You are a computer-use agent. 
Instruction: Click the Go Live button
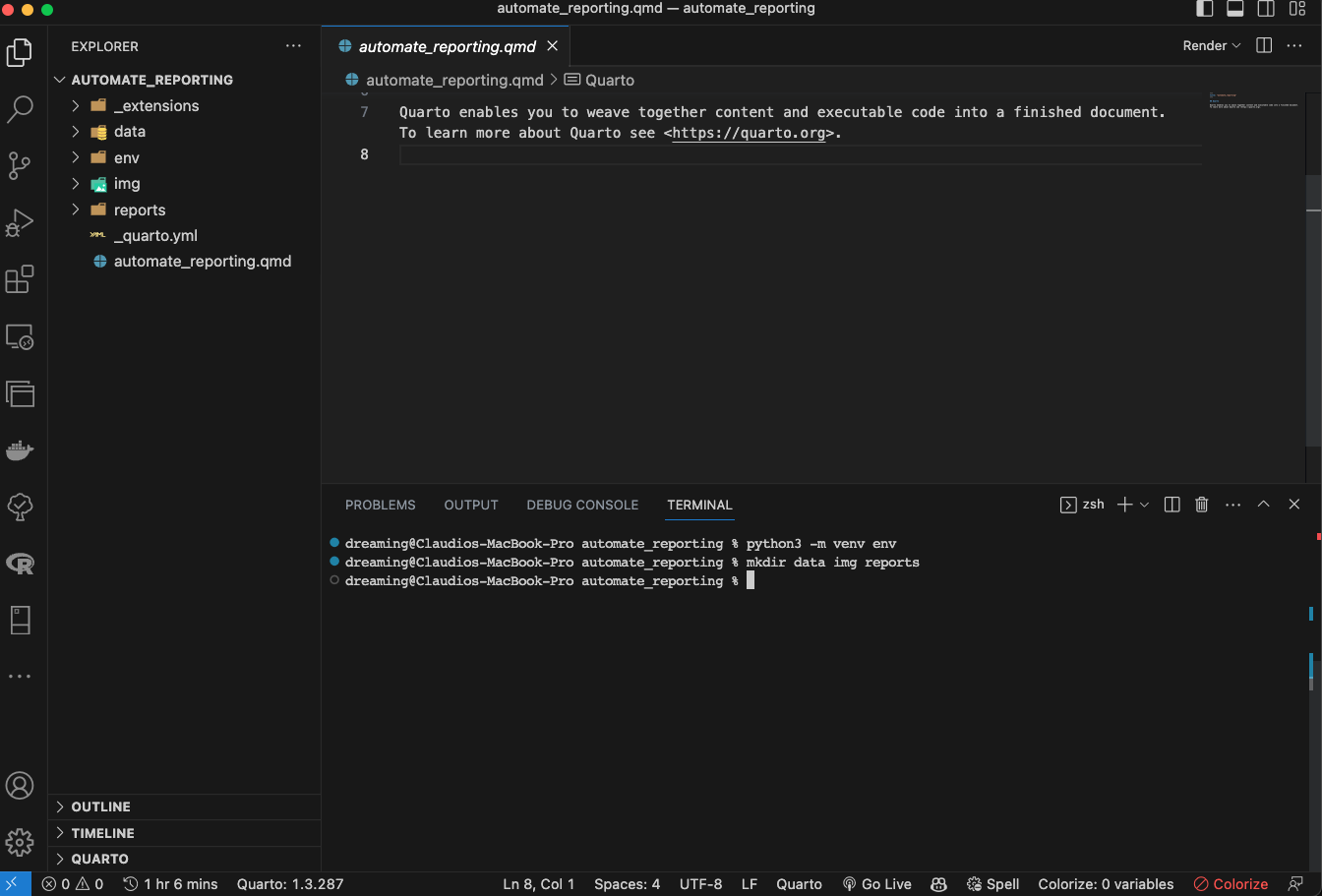click(x=877, y=884)
